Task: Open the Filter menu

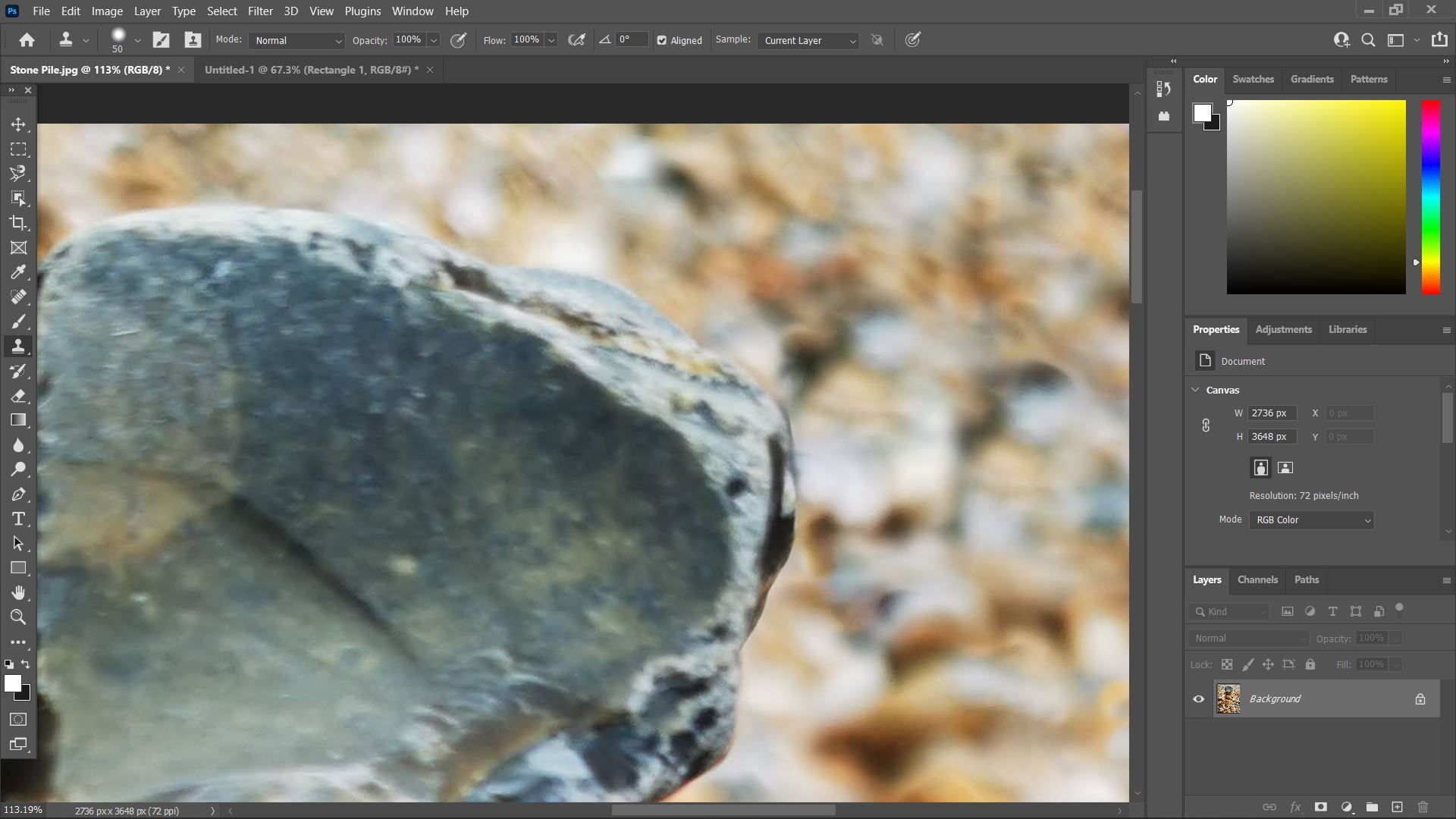Action: (x=259, y=11)
